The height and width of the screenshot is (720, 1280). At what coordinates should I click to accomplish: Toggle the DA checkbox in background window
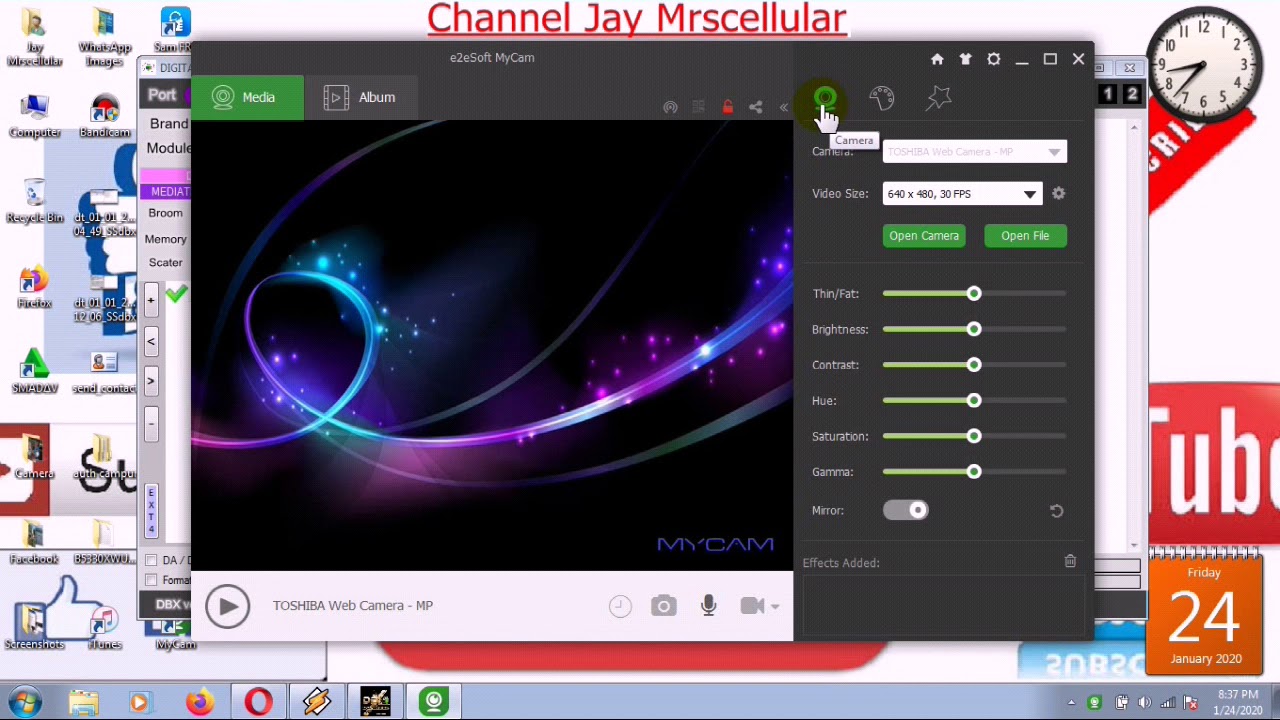click(x=151, y=560)
